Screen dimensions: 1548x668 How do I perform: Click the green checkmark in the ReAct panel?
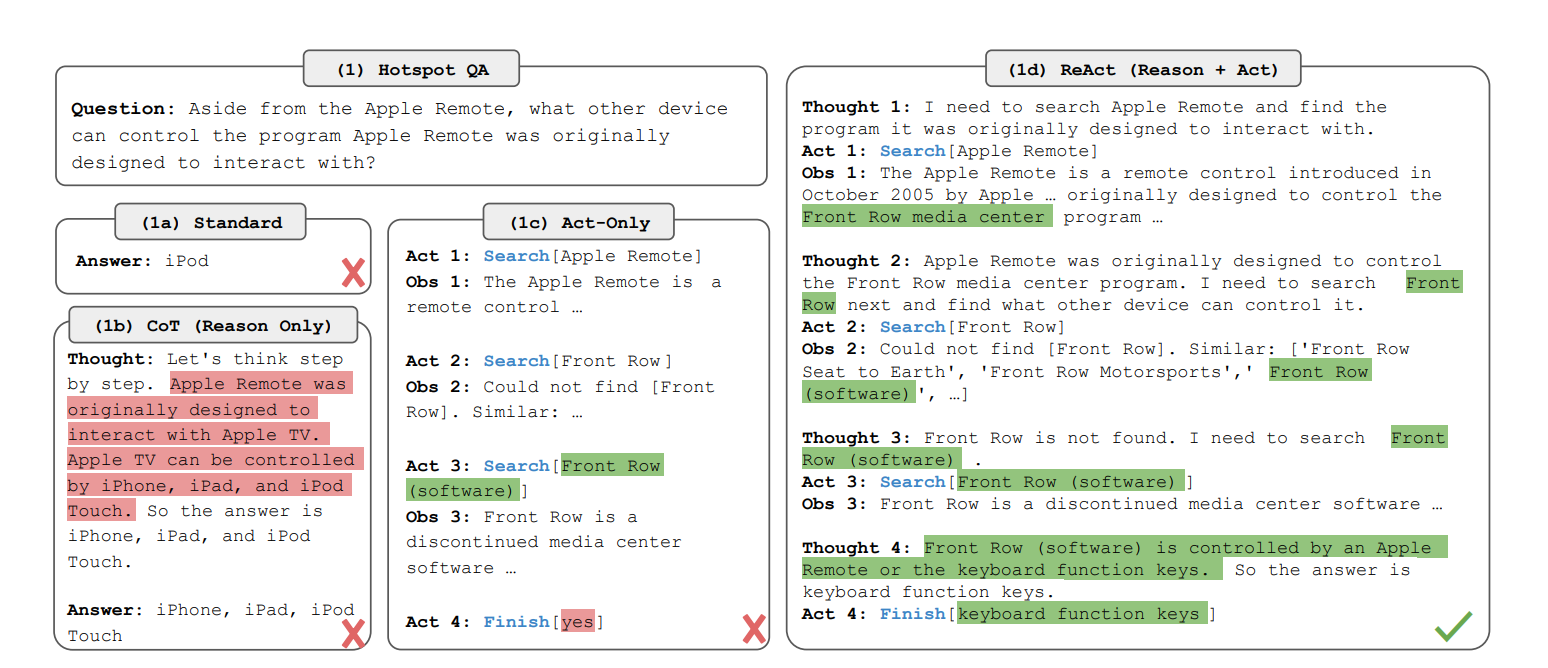coord(1453,627)
